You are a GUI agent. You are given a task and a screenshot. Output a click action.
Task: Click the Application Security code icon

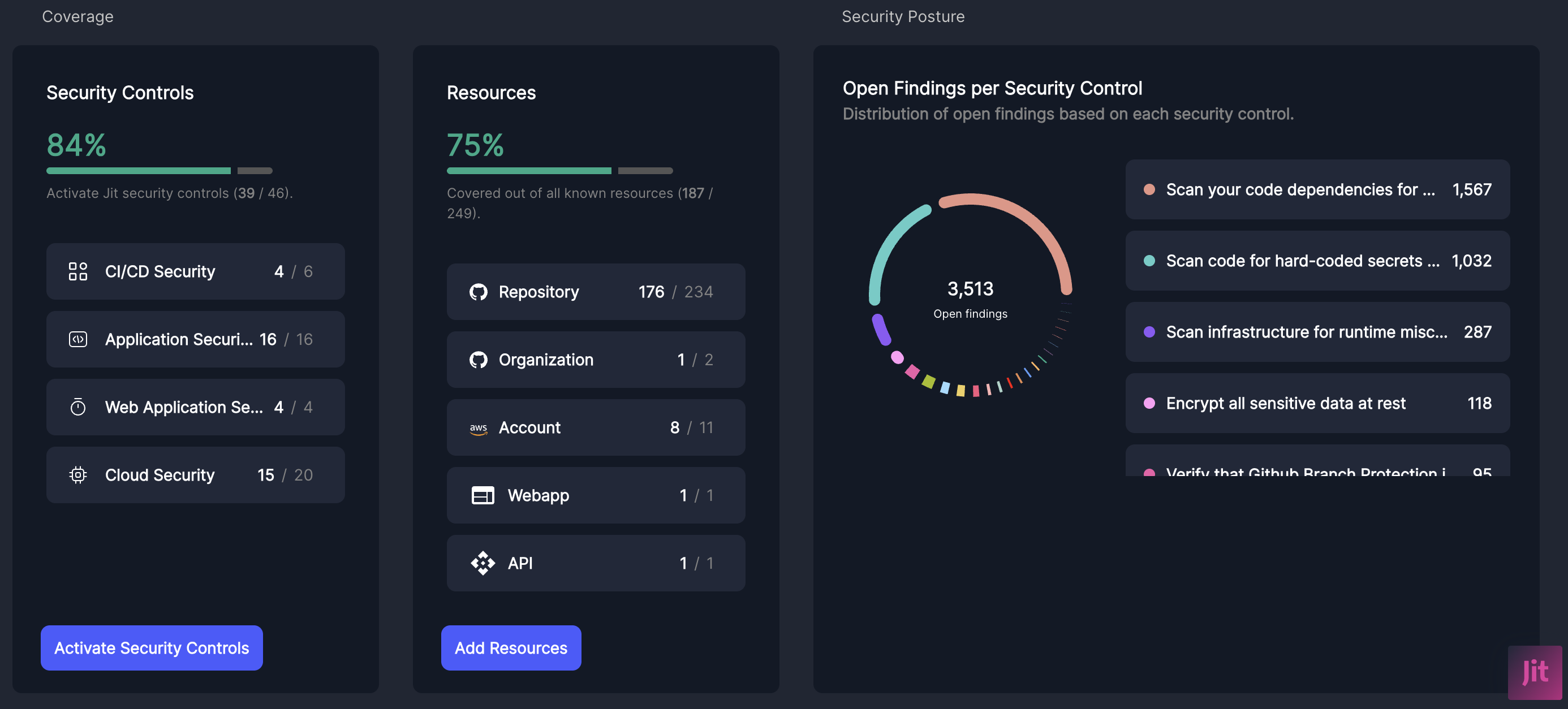pyautogui.click(x=78, y=339)
